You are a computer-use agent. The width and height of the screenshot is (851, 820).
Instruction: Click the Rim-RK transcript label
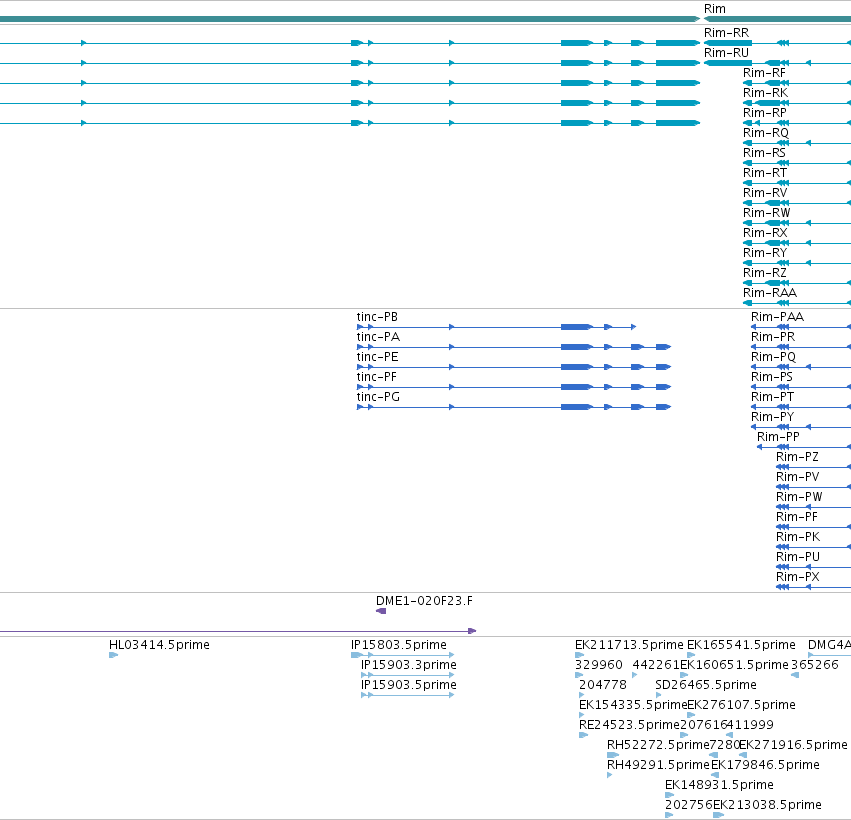point(765,93)
